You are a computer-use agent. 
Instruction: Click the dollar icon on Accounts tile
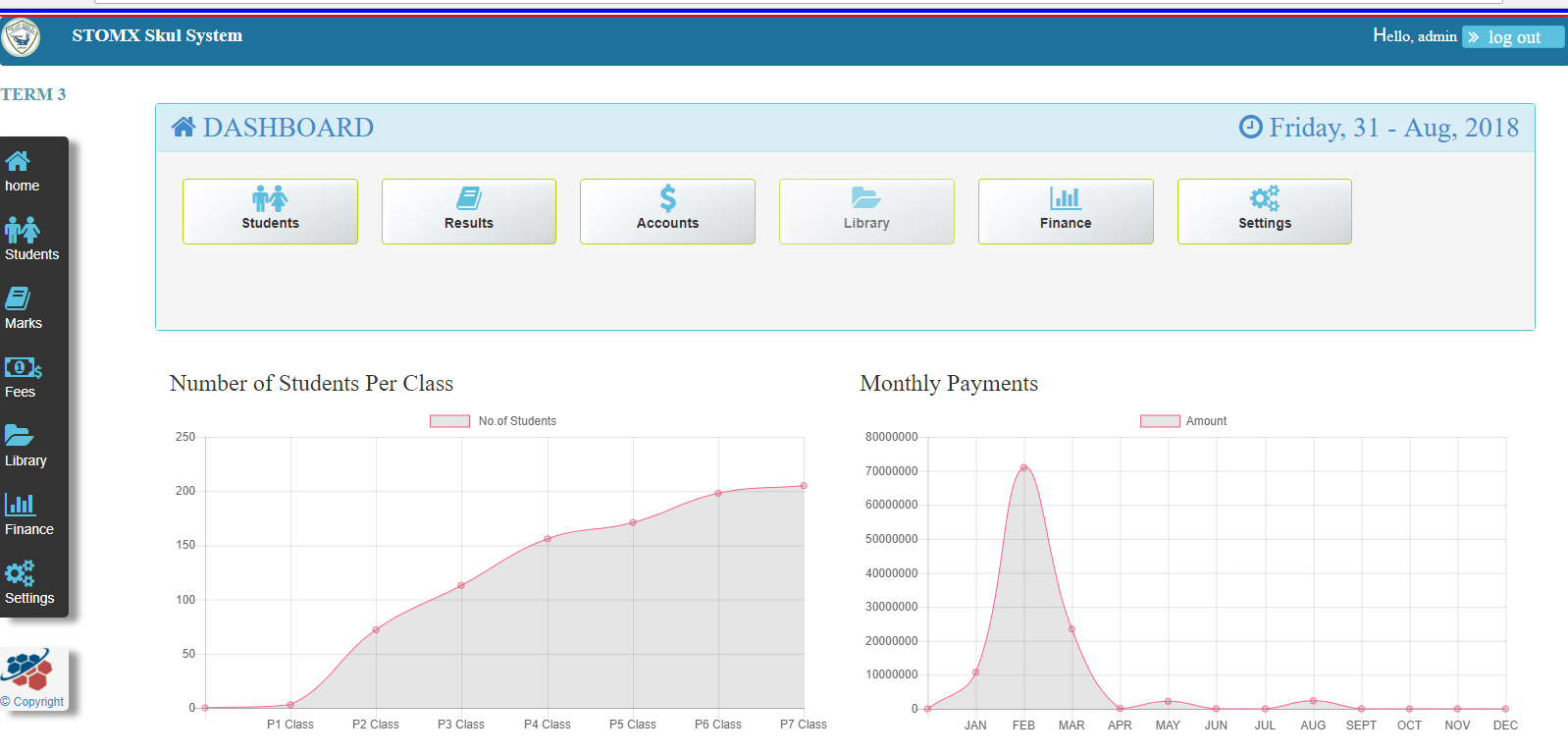(668, 198)
